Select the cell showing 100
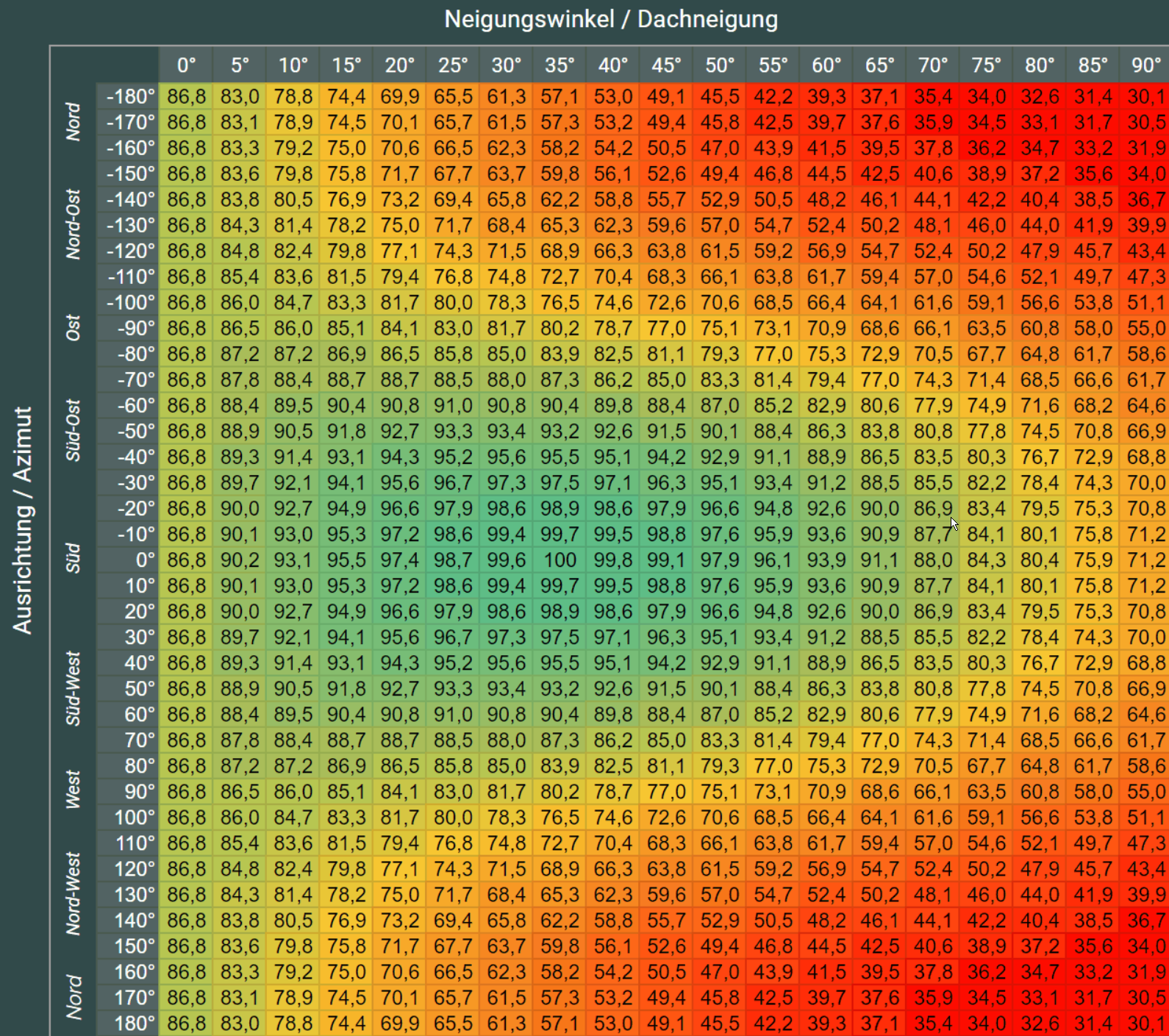The image size is (1169, 1036). coord(560,560)
